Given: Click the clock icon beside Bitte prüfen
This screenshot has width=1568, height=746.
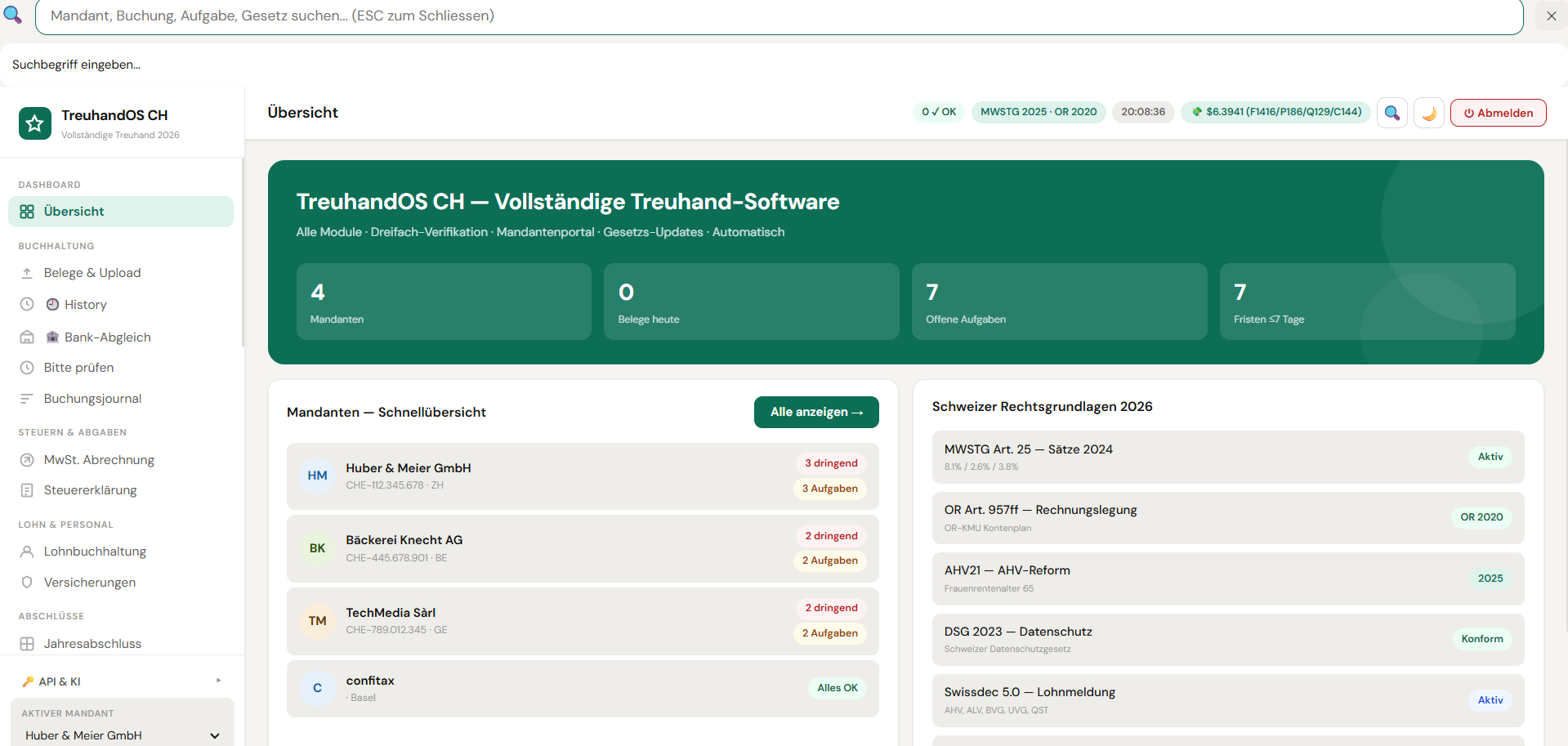Looking at the screenshot, I should point(27,368).
